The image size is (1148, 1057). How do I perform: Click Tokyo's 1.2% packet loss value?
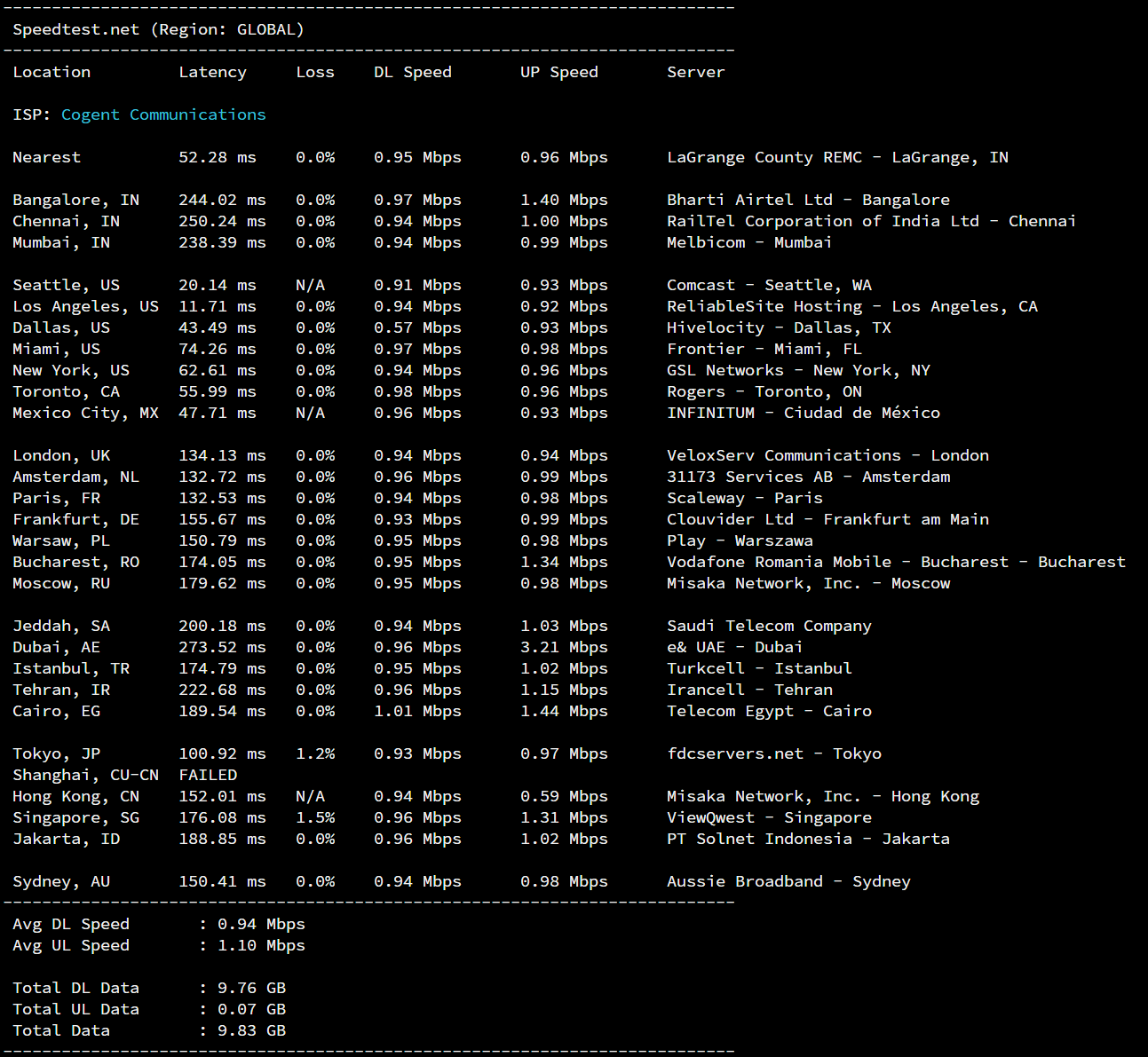(315, 753)
